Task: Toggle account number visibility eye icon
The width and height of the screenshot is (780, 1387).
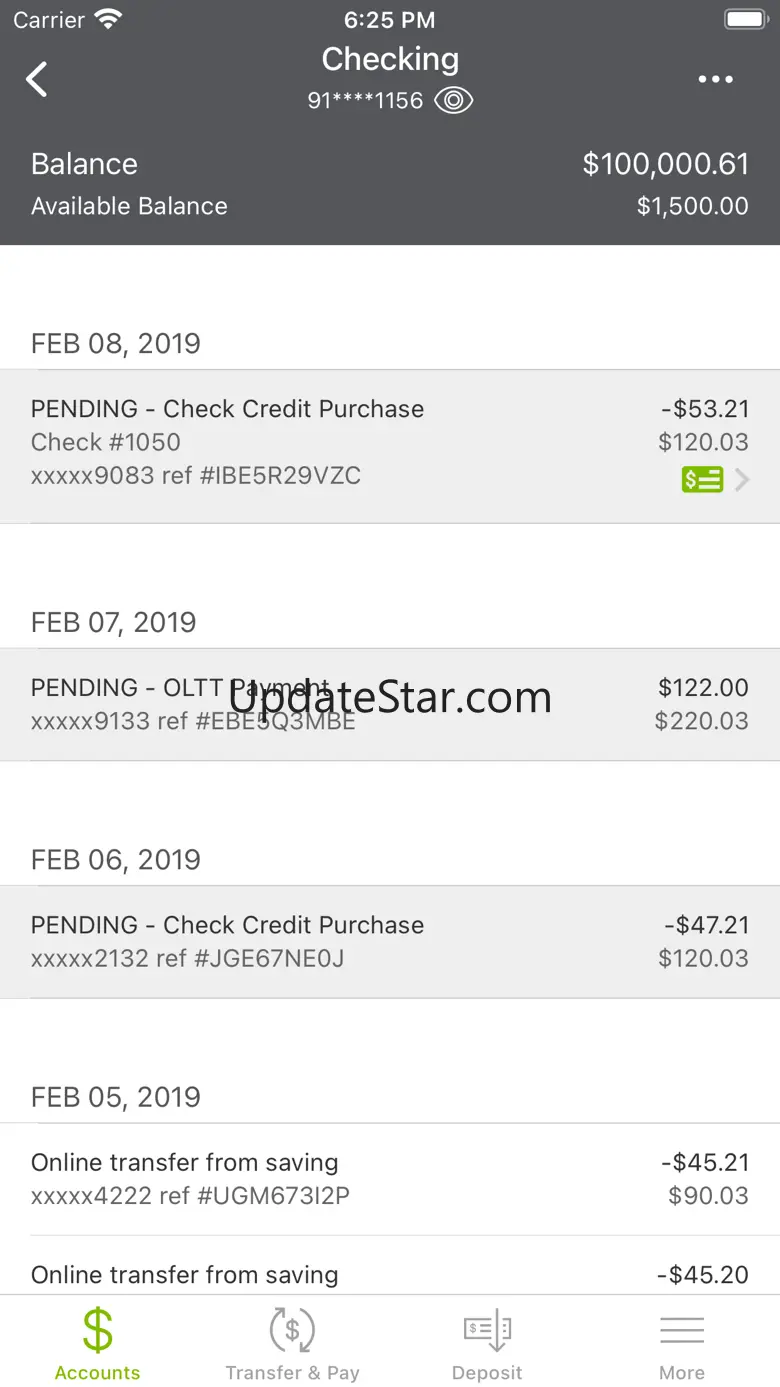Action: point(453,100)
